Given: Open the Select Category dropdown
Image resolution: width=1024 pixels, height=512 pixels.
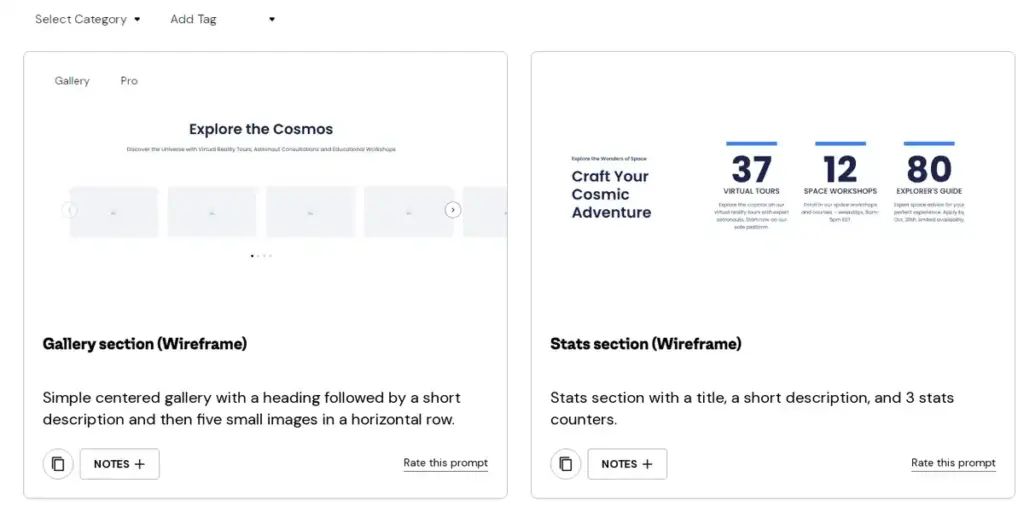Looking at the screenshot, I should (88, 19).
